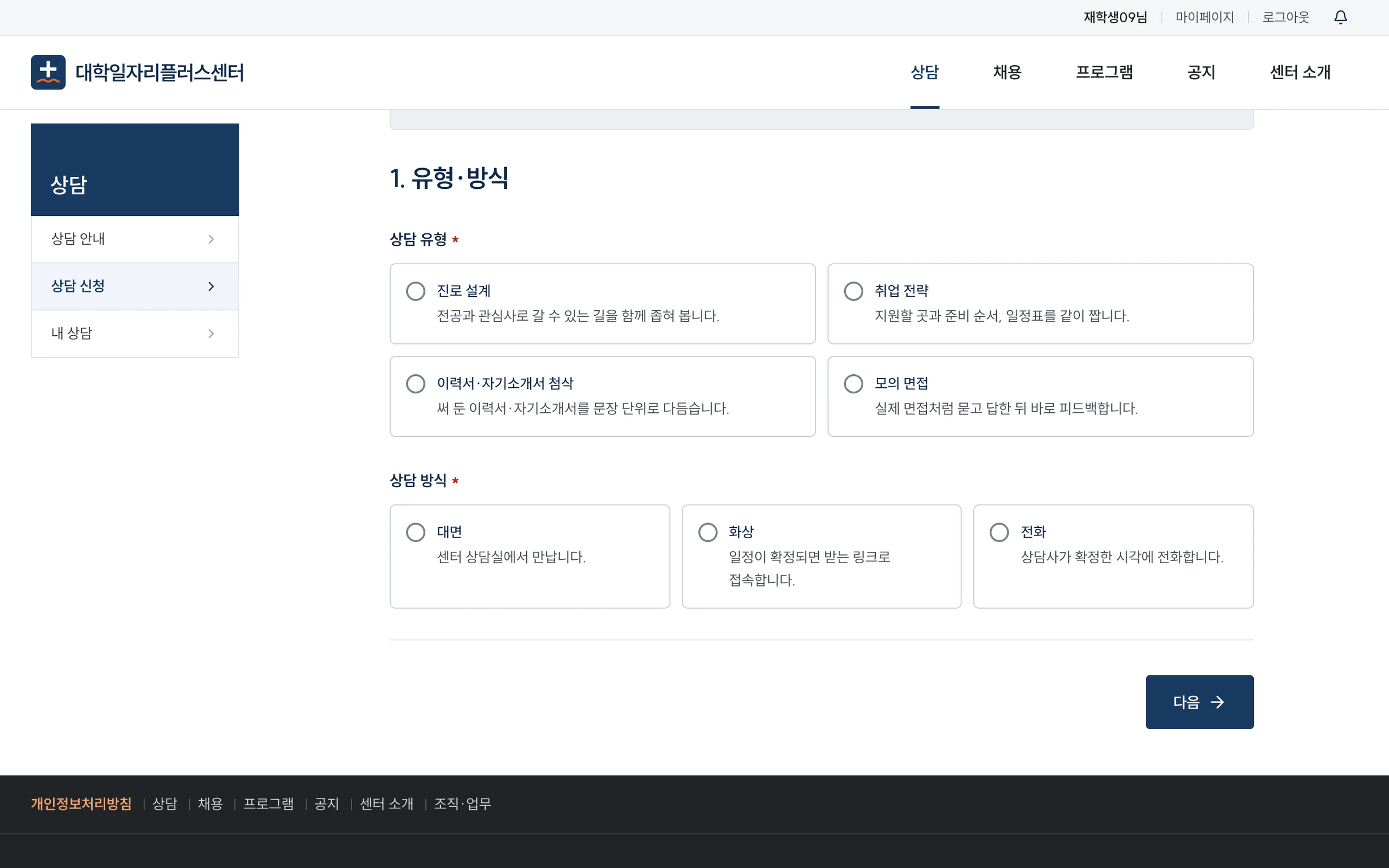
Task: Click the 상담 안내 sidebar label
Action: tap(78, 239)
